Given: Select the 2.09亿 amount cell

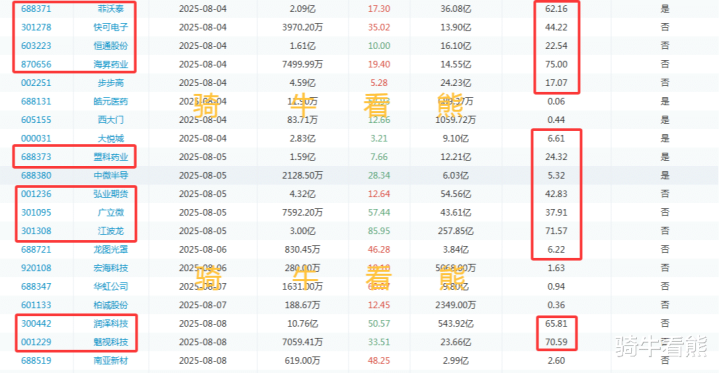Looking at the screenshot, I should [x=302, y=9].
